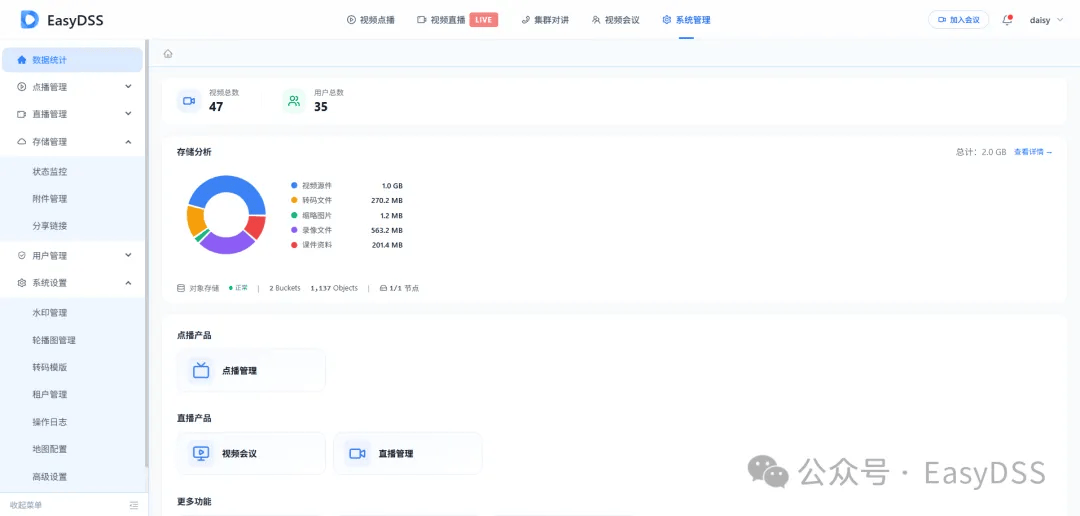Click the 视频直播 camera icon
This screenshot has width=1080, height=516.
(x=422, y=20)
